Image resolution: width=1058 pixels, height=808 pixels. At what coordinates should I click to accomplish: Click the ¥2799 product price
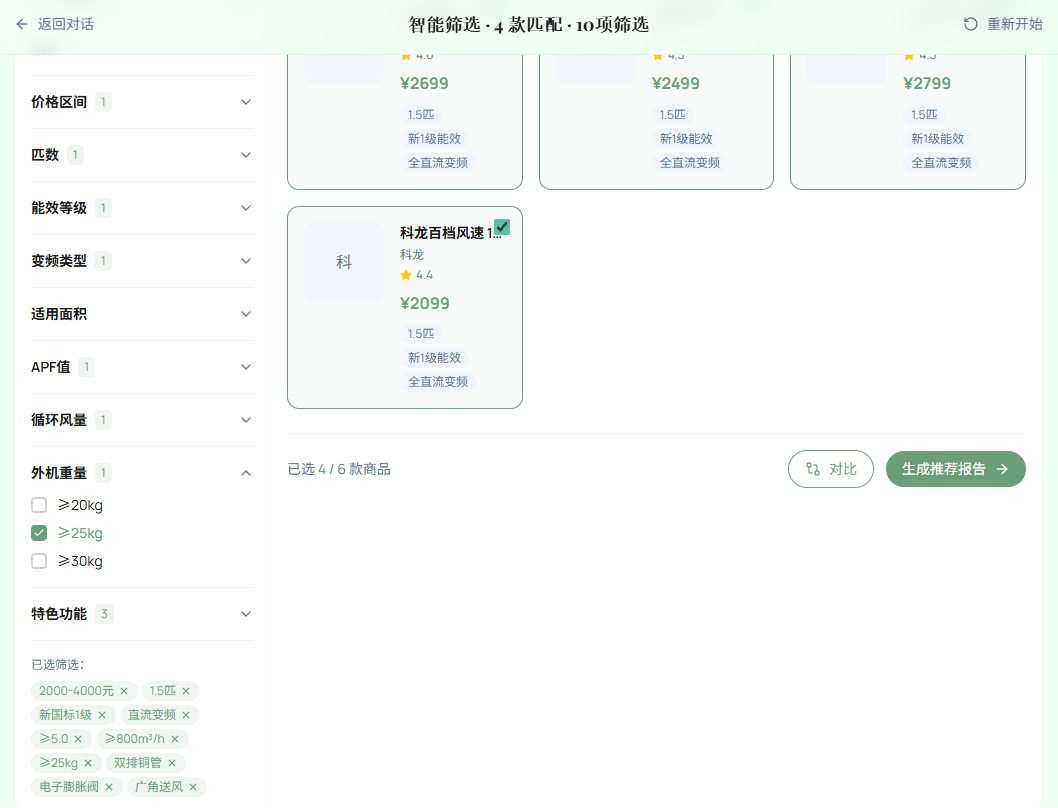point(927,84)
